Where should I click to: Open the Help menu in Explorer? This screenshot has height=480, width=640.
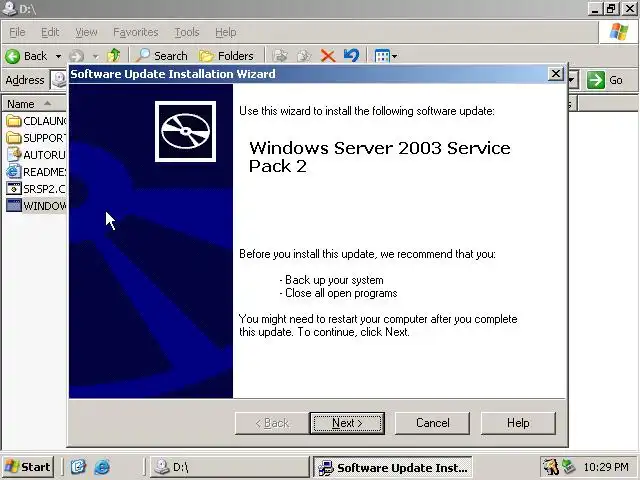(x=226, y=32)
